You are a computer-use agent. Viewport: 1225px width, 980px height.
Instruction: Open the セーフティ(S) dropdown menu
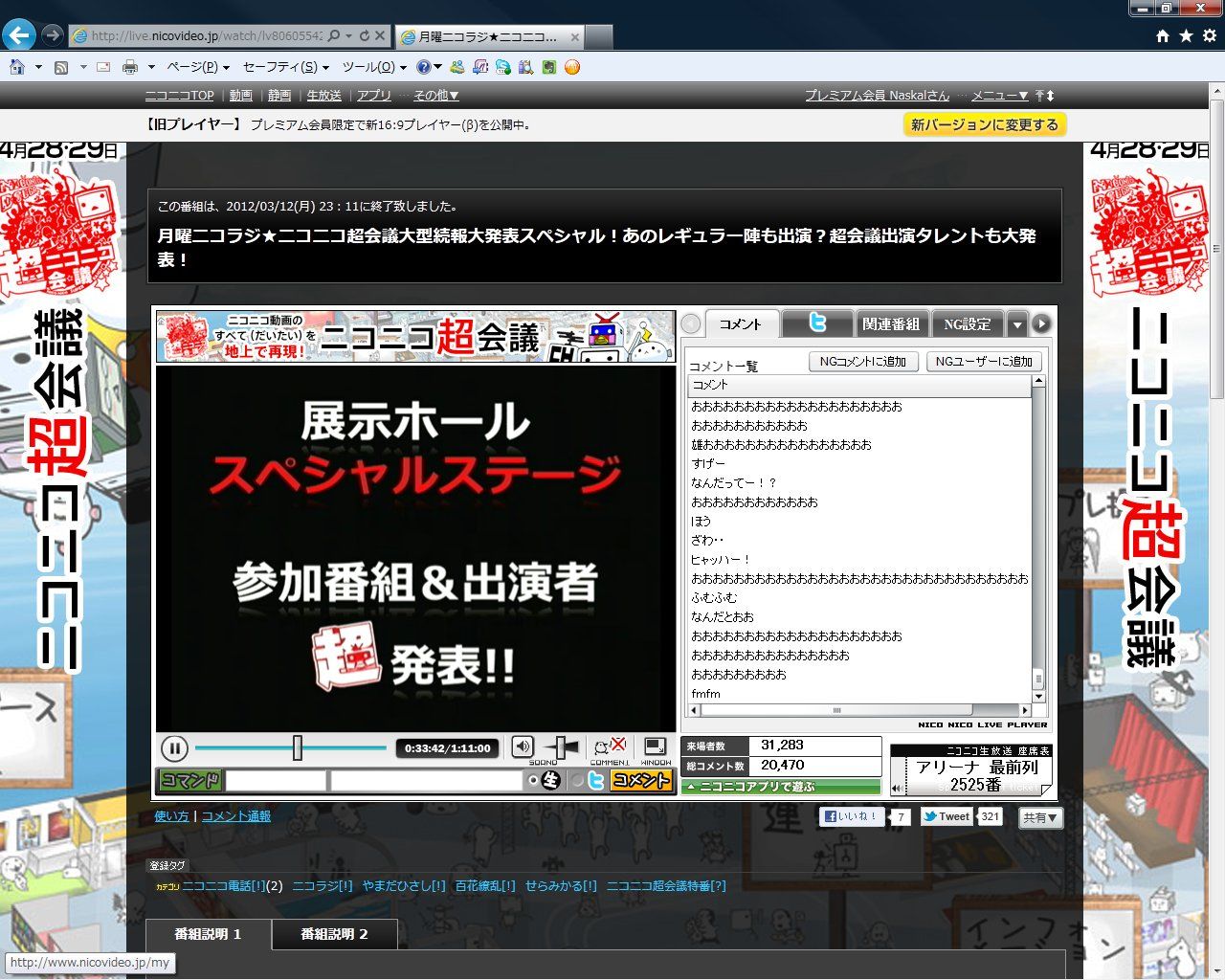(286, 67)
